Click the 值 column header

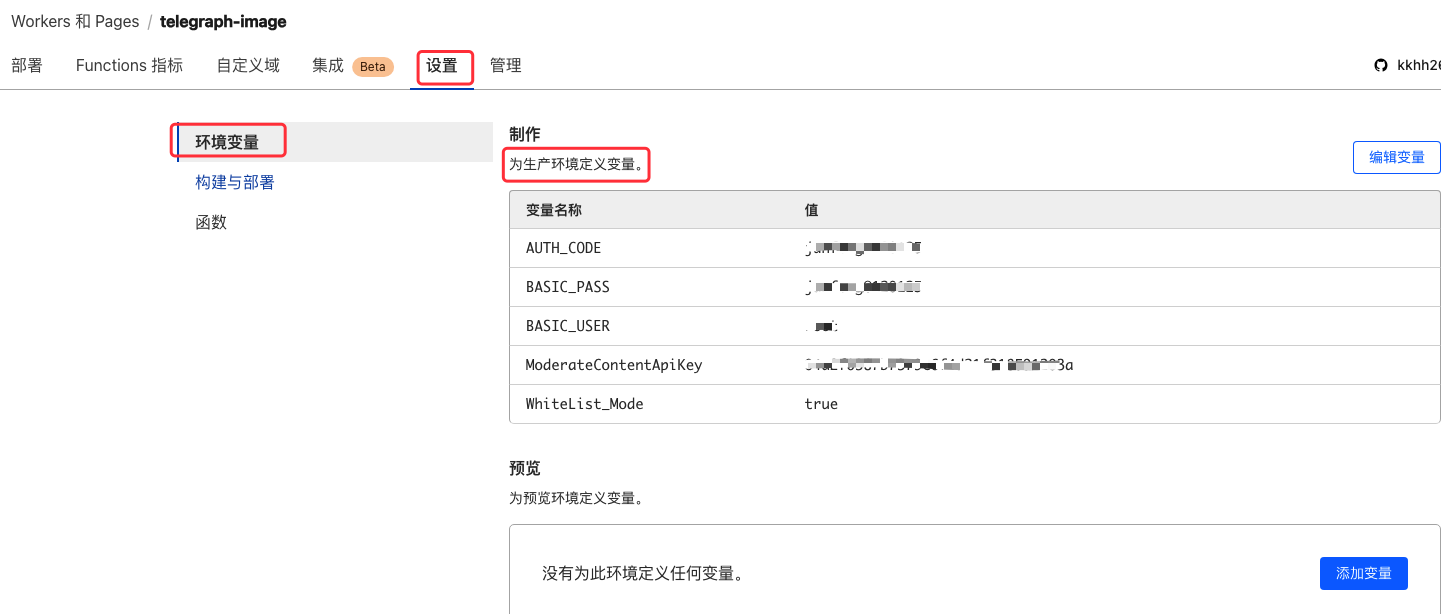click(812, 210)
